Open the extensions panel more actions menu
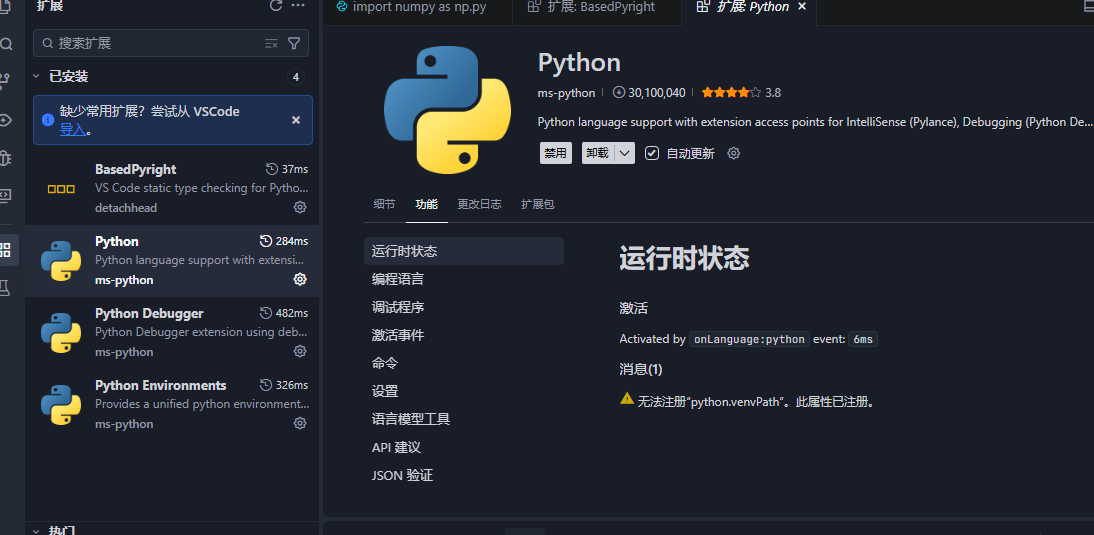1094x535 pixels. click(x=298, y=6)
